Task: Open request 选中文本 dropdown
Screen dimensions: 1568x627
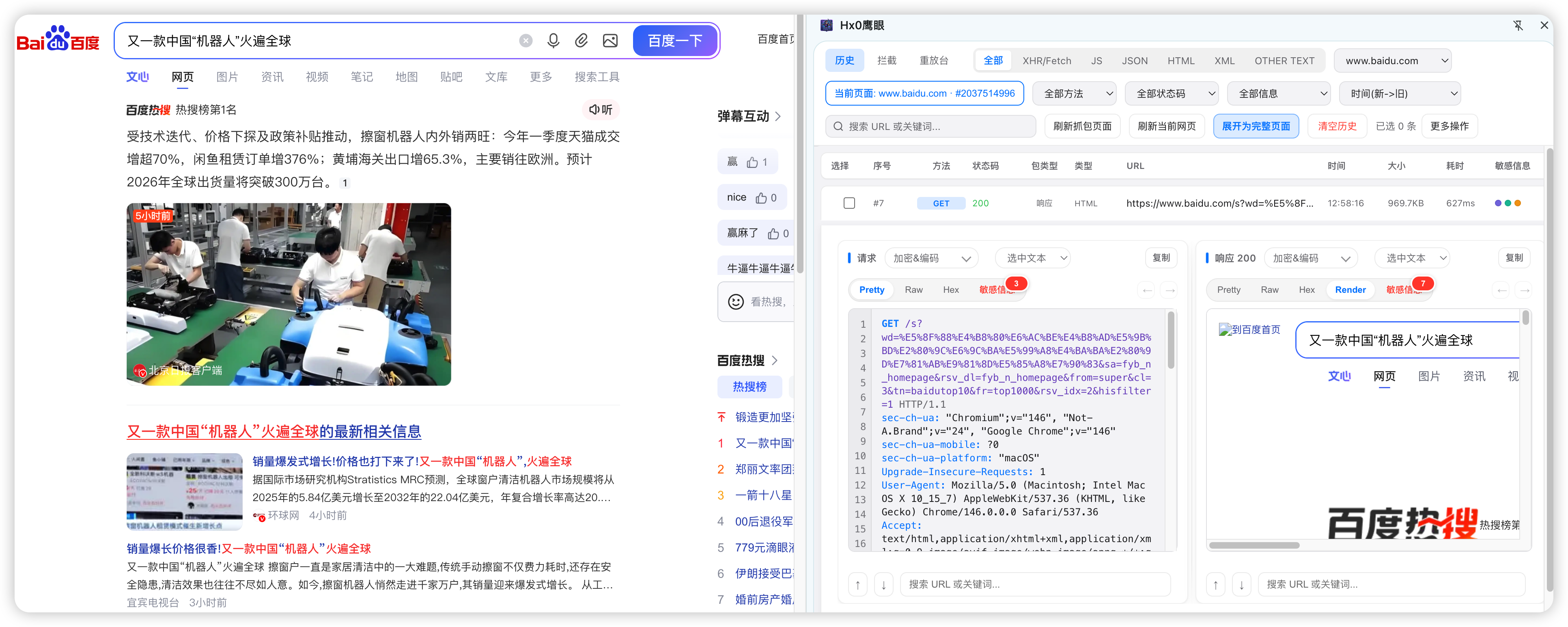Action: pos(1032,258)
